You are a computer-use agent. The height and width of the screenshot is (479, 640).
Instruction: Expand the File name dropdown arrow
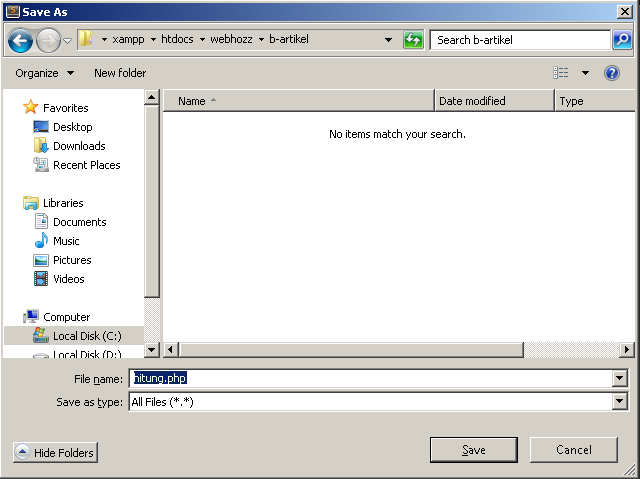point(620,379)
